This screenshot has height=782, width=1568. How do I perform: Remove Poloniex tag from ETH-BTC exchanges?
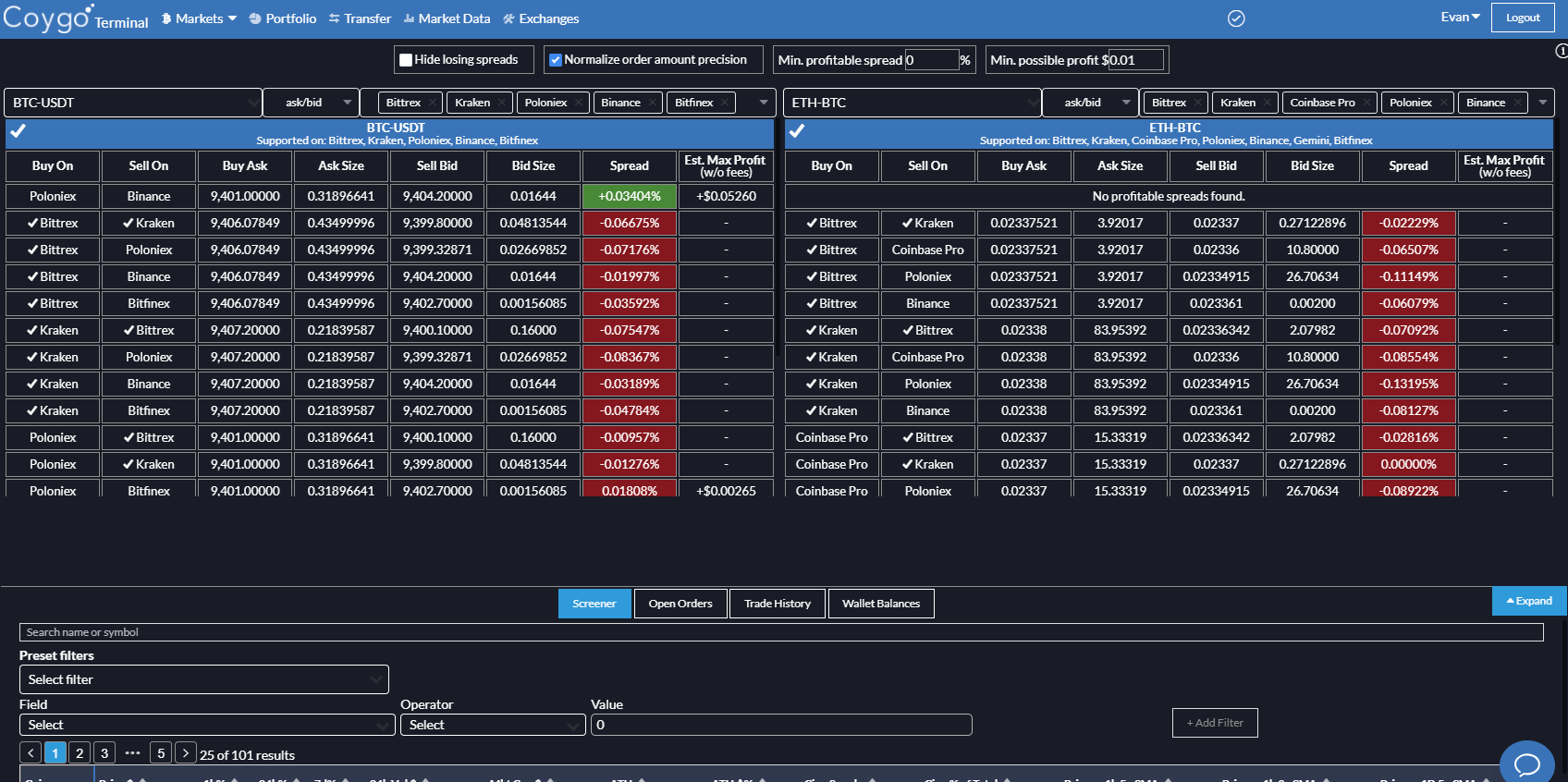(x=1443, y=103)
